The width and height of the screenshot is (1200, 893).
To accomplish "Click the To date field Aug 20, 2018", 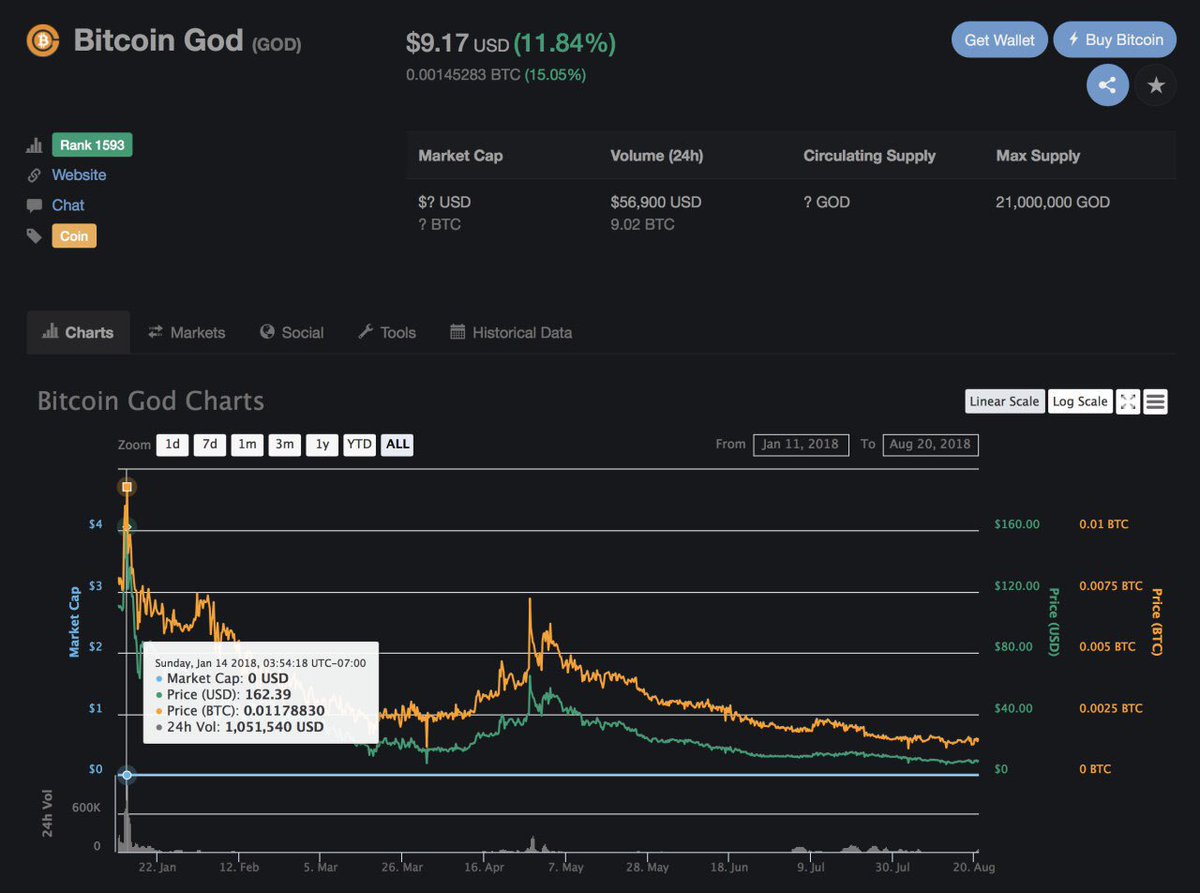I will tap(930, 444).
